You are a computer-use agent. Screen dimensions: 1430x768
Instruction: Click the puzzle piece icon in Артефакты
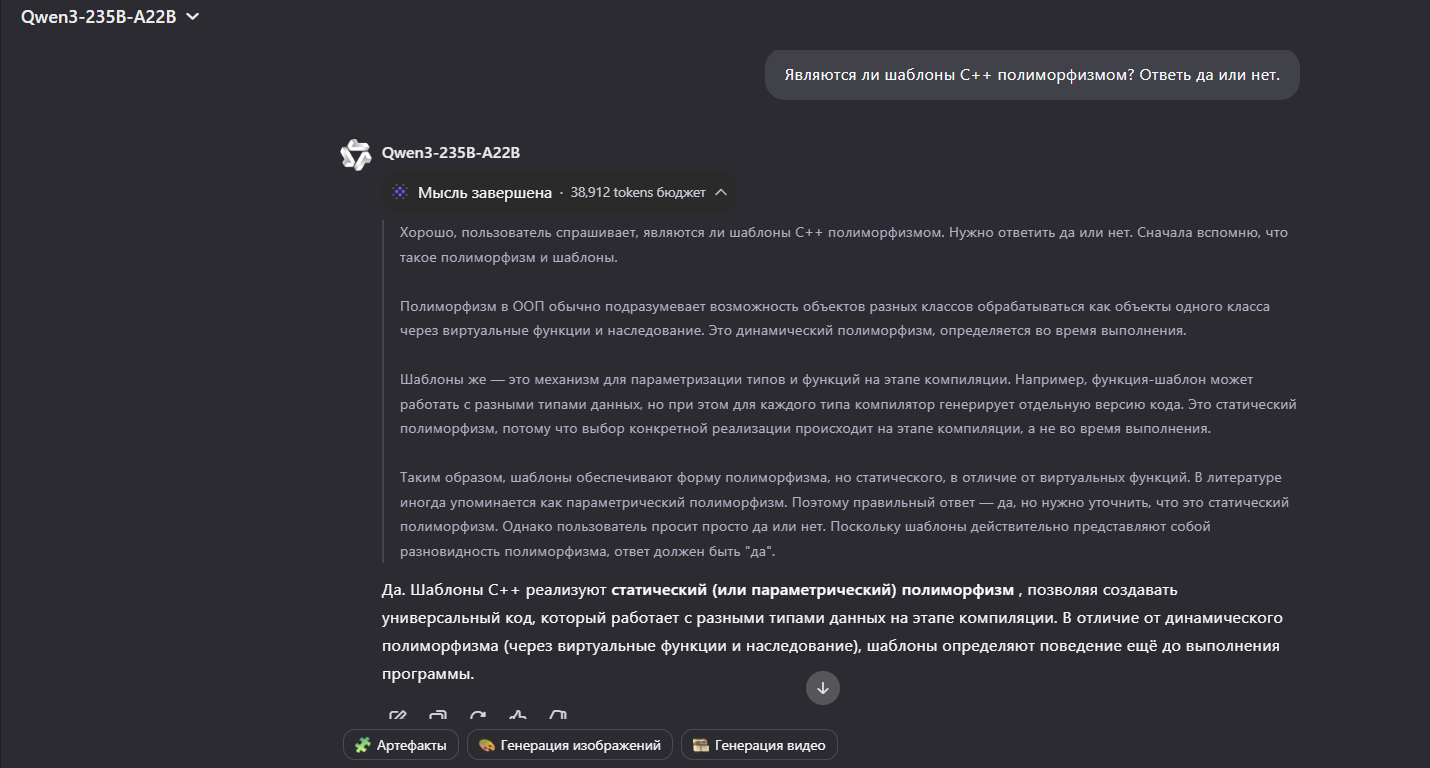(363, 745)
